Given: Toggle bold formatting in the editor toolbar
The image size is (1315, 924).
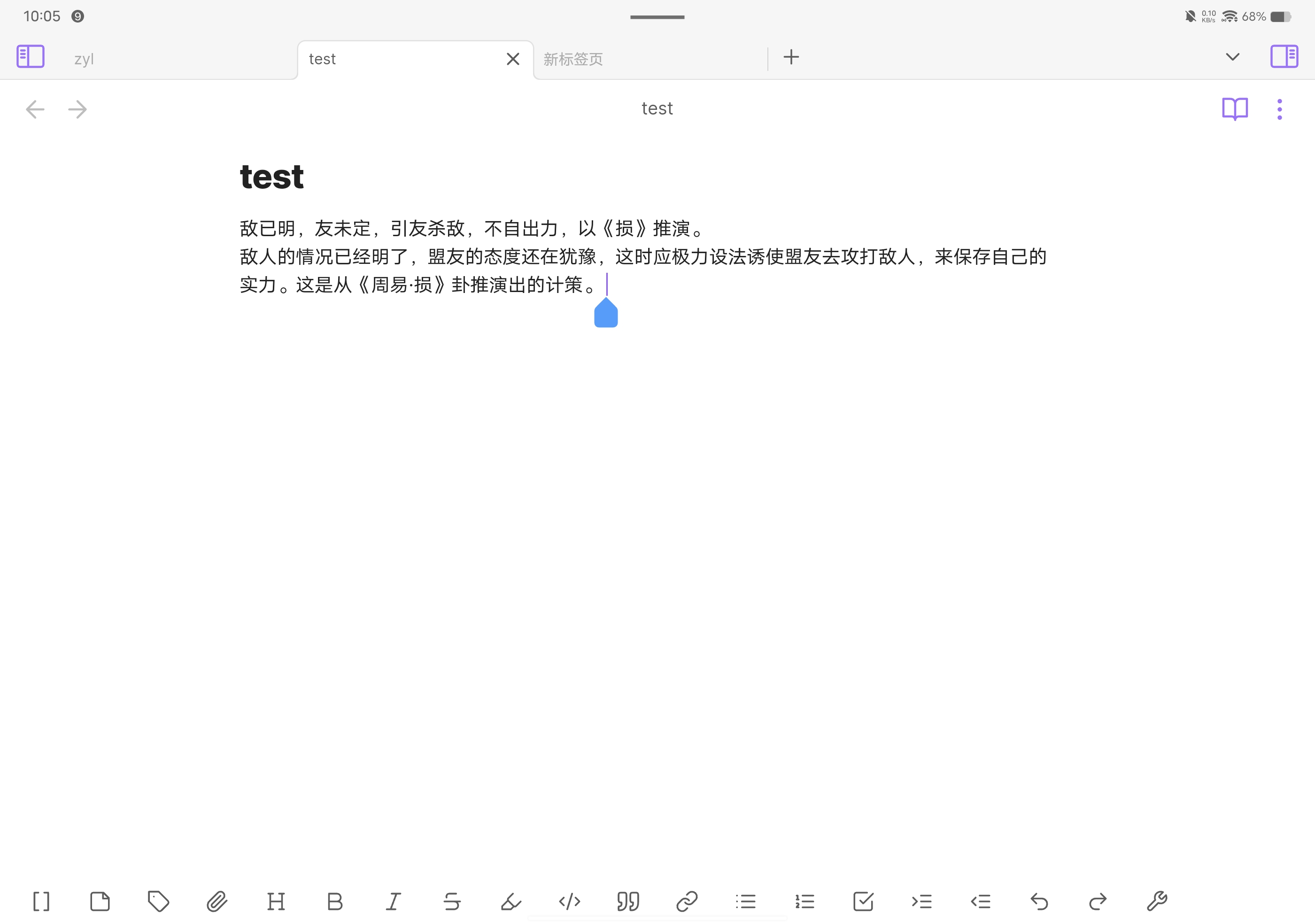Looking at the screenshot, I should pos(335,901).
